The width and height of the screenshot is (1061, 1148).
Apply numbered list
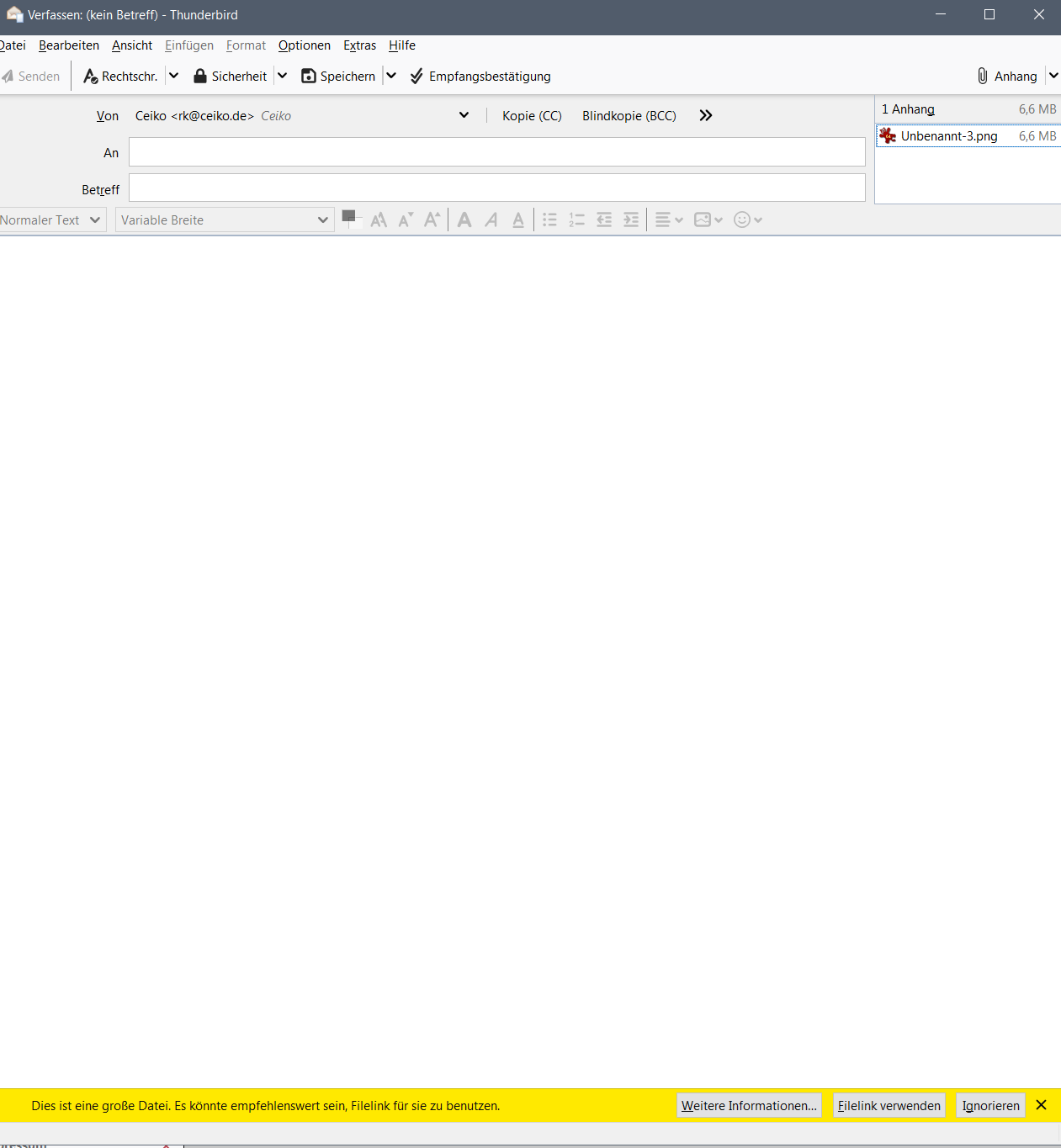tap(577, 220)
